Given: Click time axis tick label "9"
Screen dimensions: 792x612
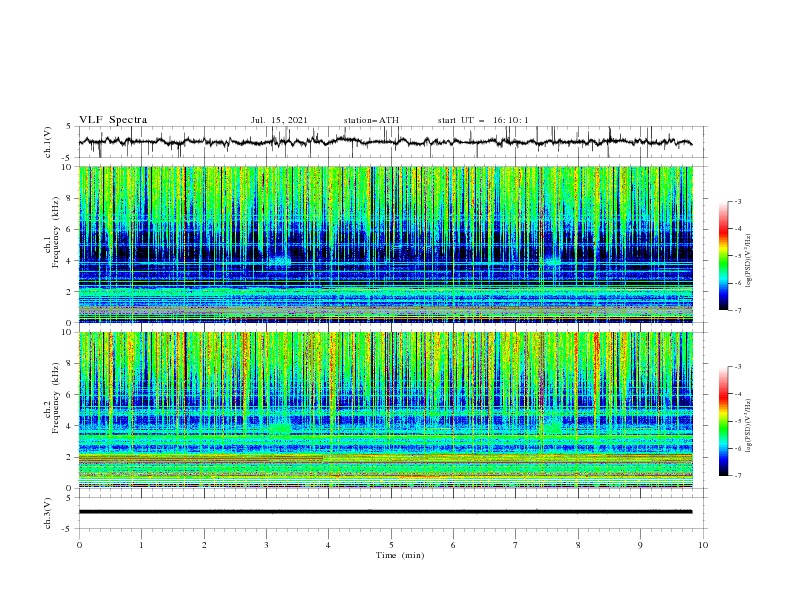Looking at the screenshot, I should [640, 545].
